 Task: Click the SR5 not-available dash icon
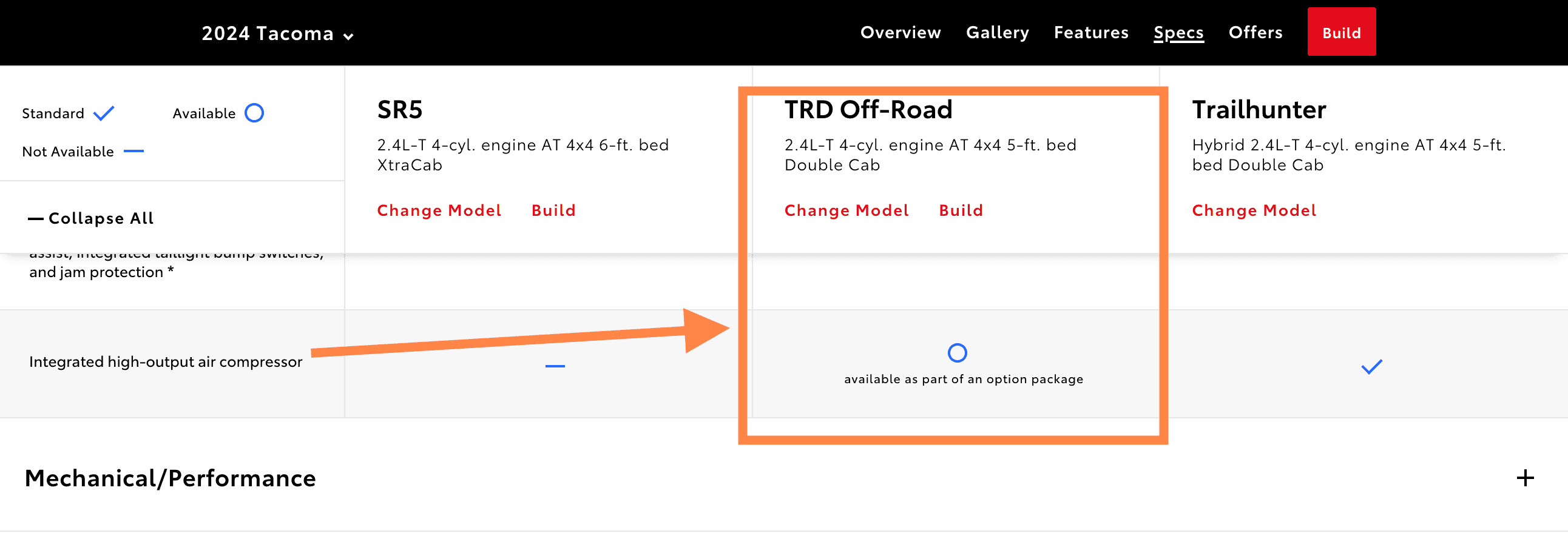(555, 366)
